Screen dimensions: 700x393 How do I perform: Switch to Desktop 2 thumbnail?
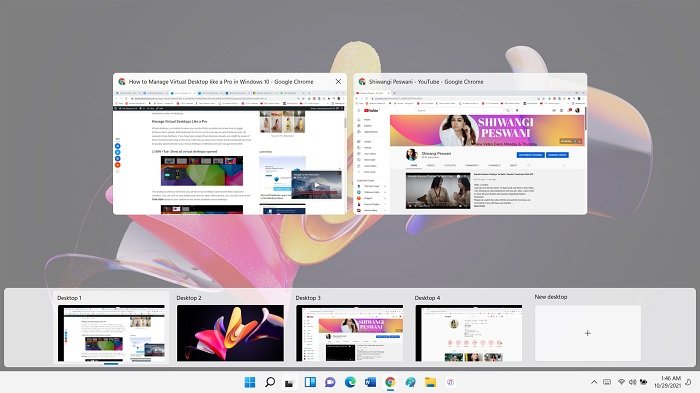pos(230,333)
